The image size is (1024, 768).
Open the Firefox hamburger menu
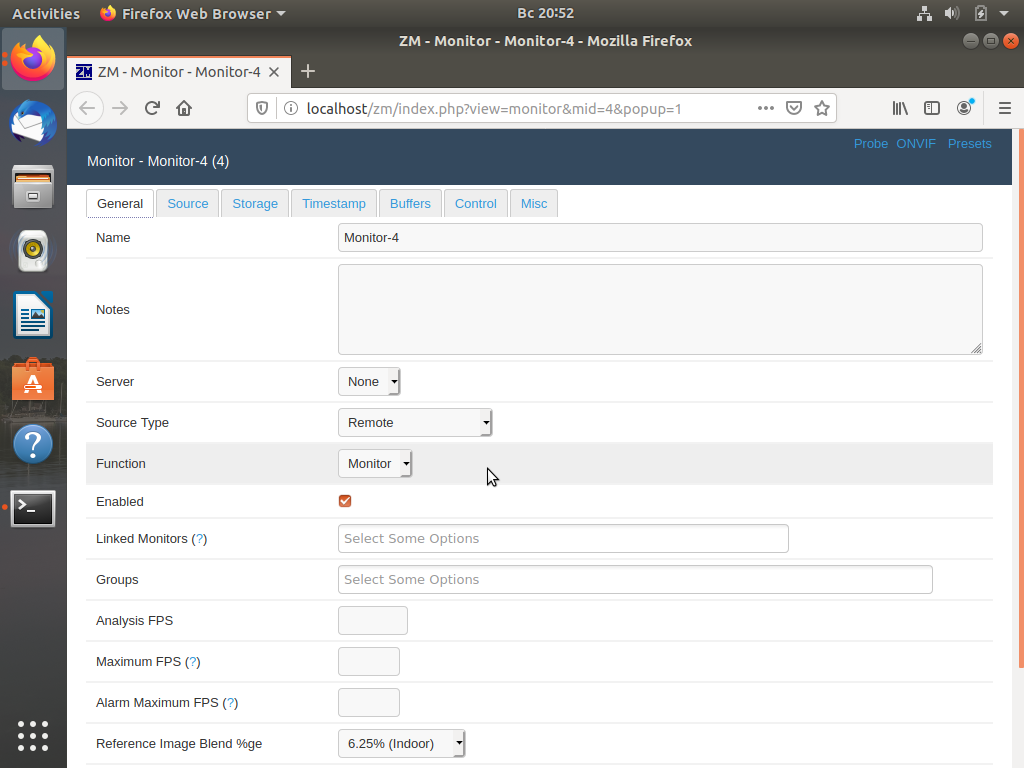point(1004,108)
